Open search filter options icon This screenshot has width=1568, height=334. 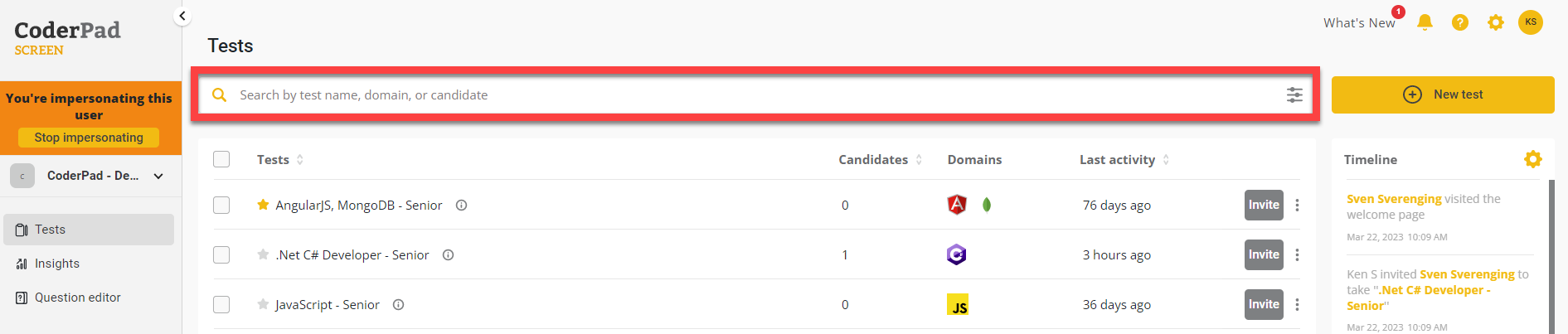(1294, 95)
